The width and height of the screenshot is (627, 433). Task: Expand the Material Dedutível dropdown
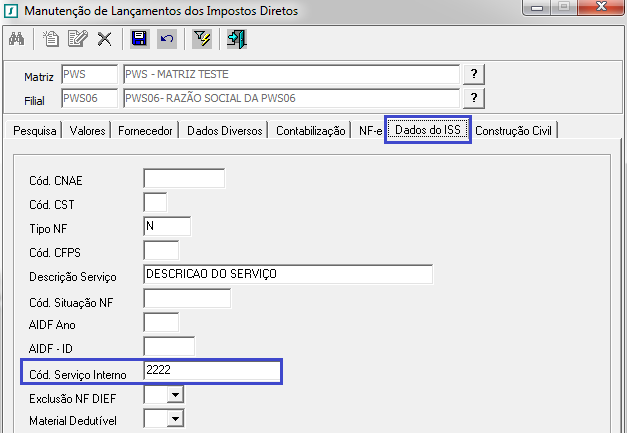(175, 419)
